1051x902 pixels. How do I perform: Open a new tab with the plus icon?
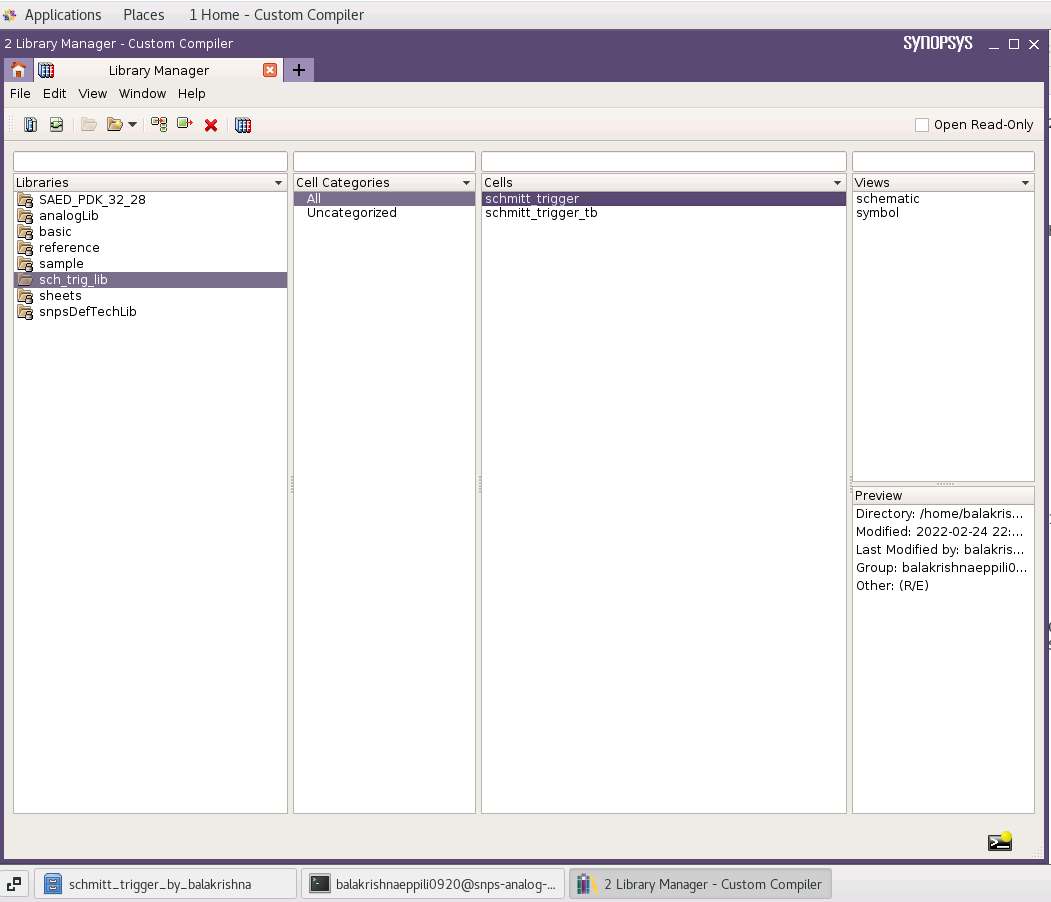(x=298, y=70)
